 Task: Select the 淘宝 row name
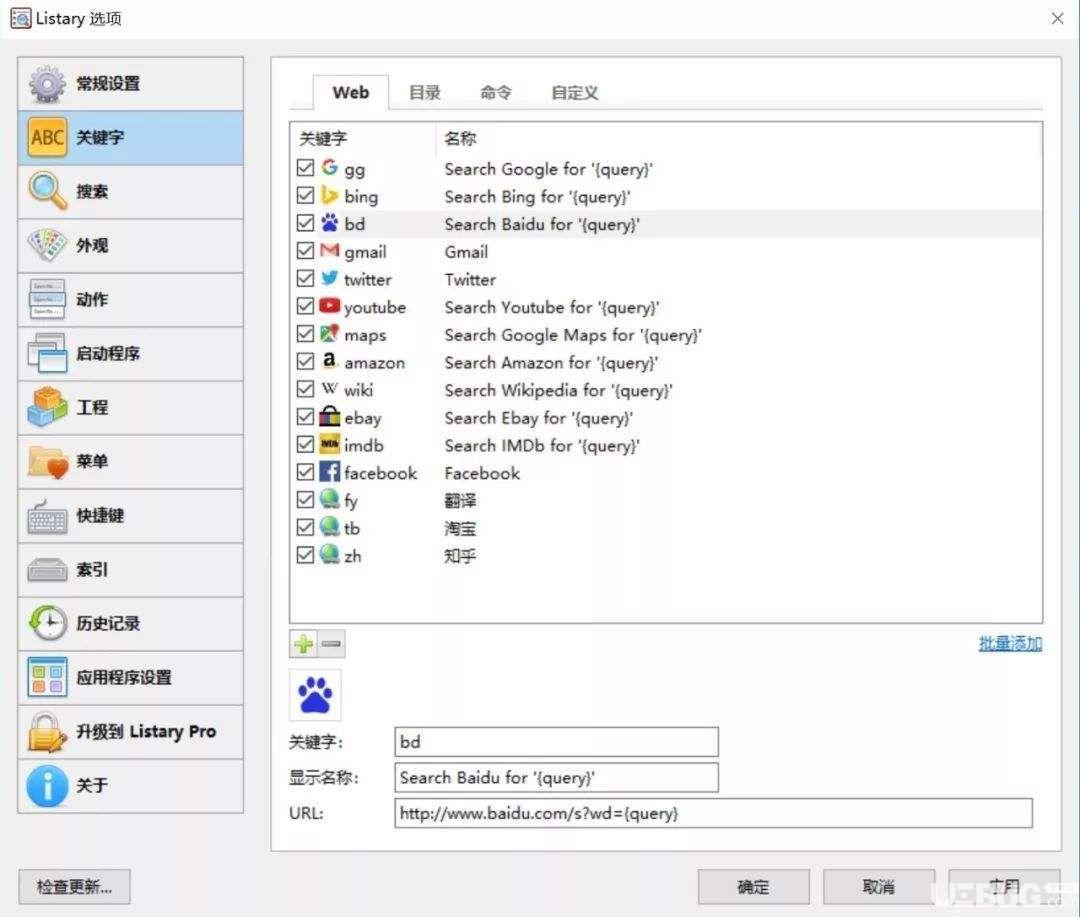(460, 529)
